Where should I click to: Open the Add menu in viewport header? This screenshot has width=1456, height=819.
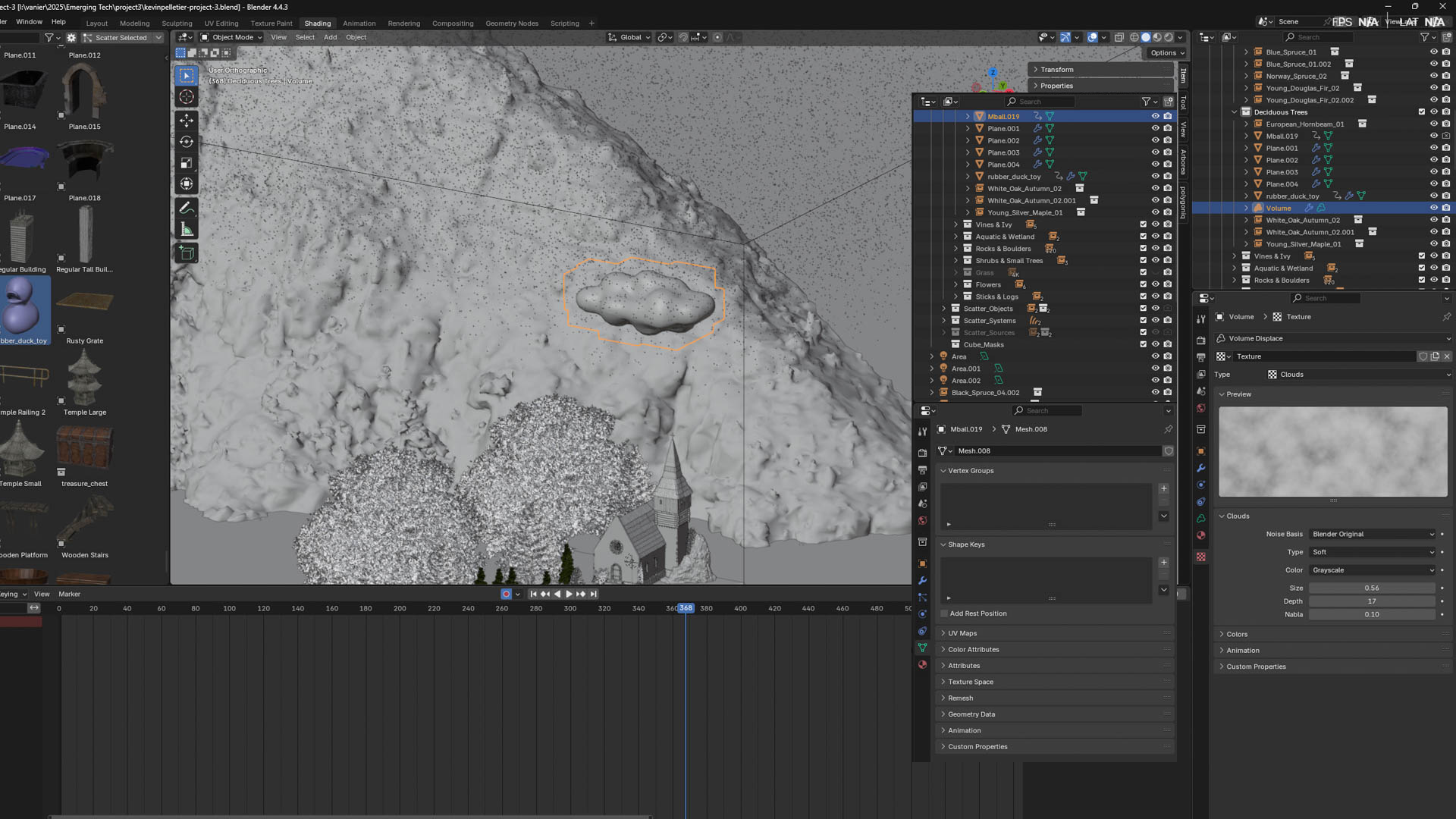(330, 37)
